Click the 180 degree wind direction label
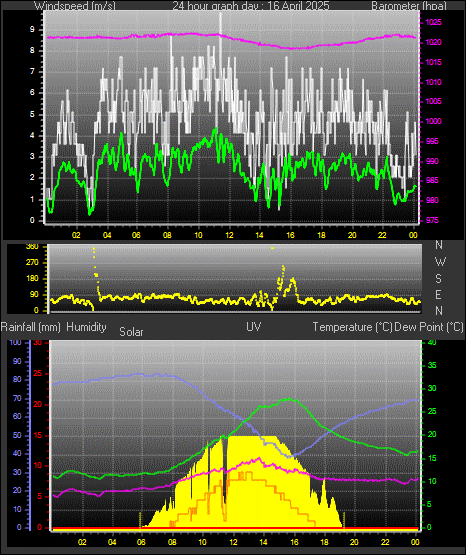This screenshot has height=555, width=466. pyautogui.click(x=32, y=279)
